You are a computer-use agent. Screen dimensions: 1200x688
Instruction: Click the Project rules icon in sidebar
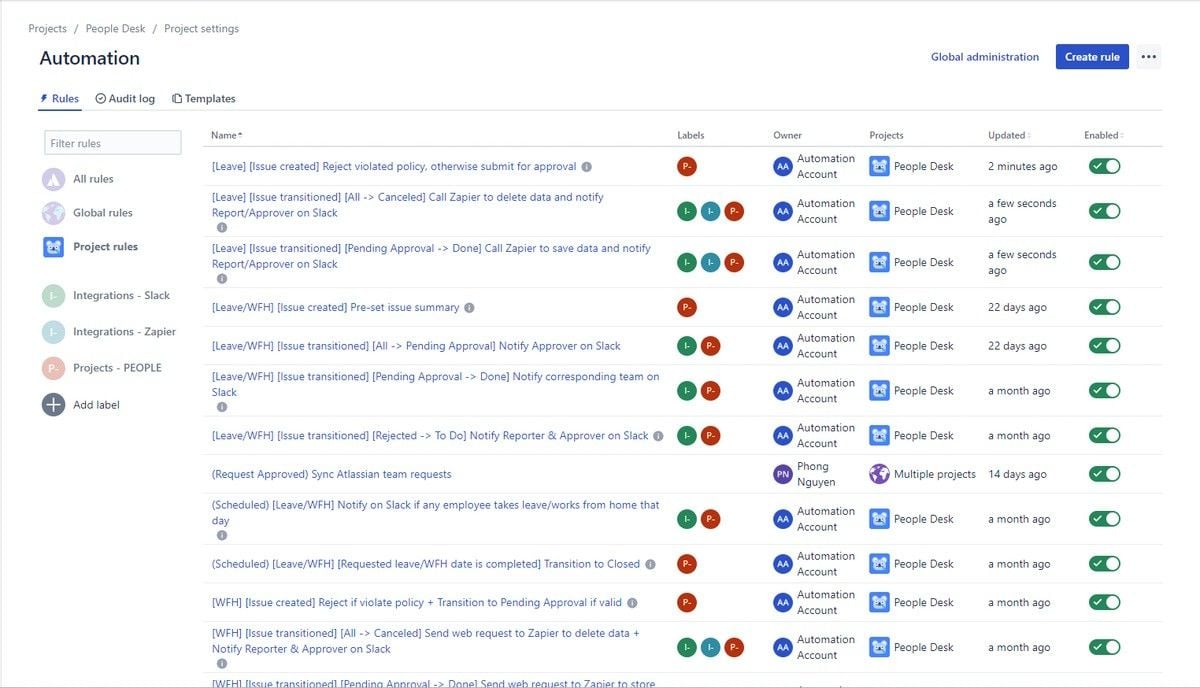(x=53, y=247)
